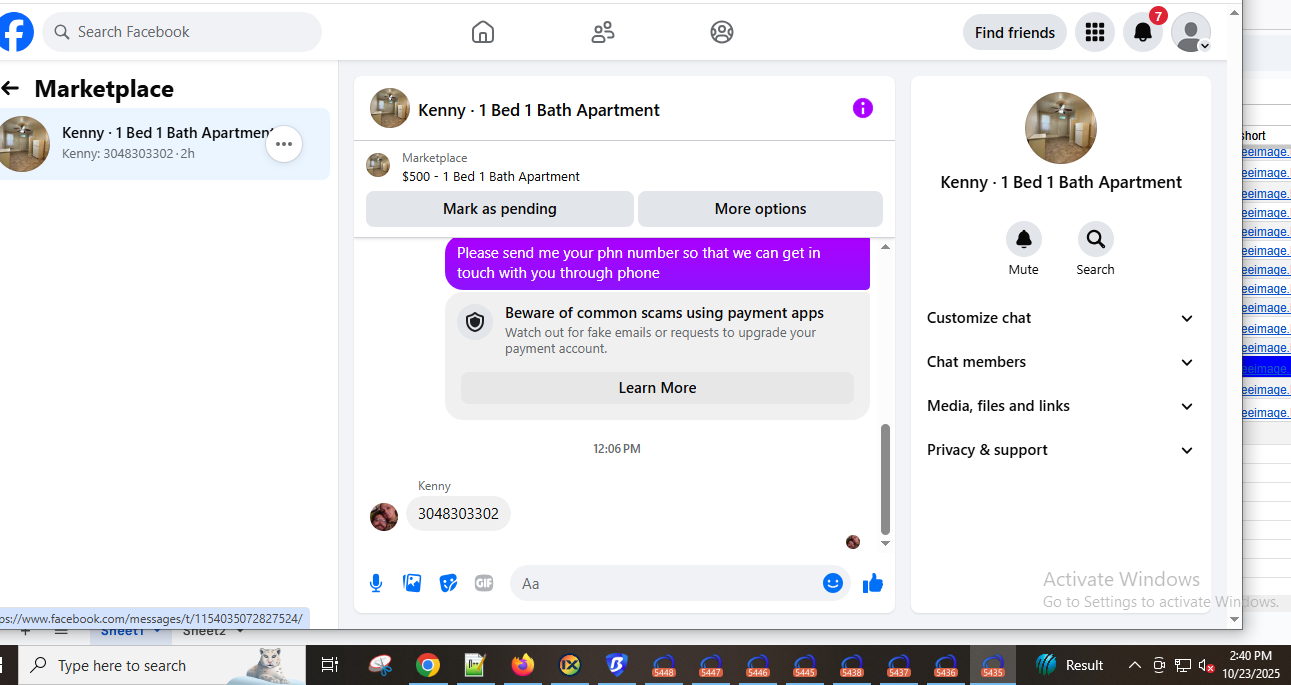
Task: Open the Groups icon in top navigation
Action: (x=722, y=32)
